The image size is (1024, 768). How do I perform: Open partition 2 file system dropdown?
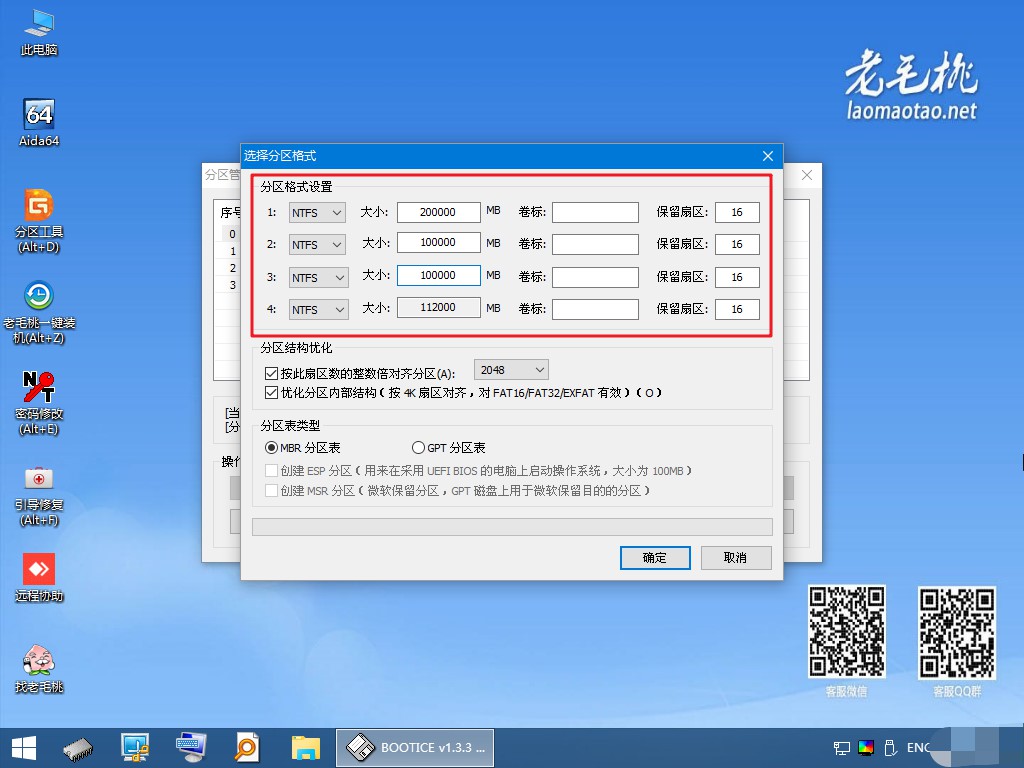pos(317,245)
